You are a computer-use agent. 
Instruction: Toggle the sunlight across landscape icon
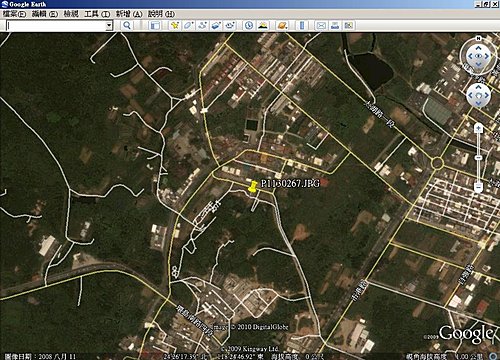point(263,25)
